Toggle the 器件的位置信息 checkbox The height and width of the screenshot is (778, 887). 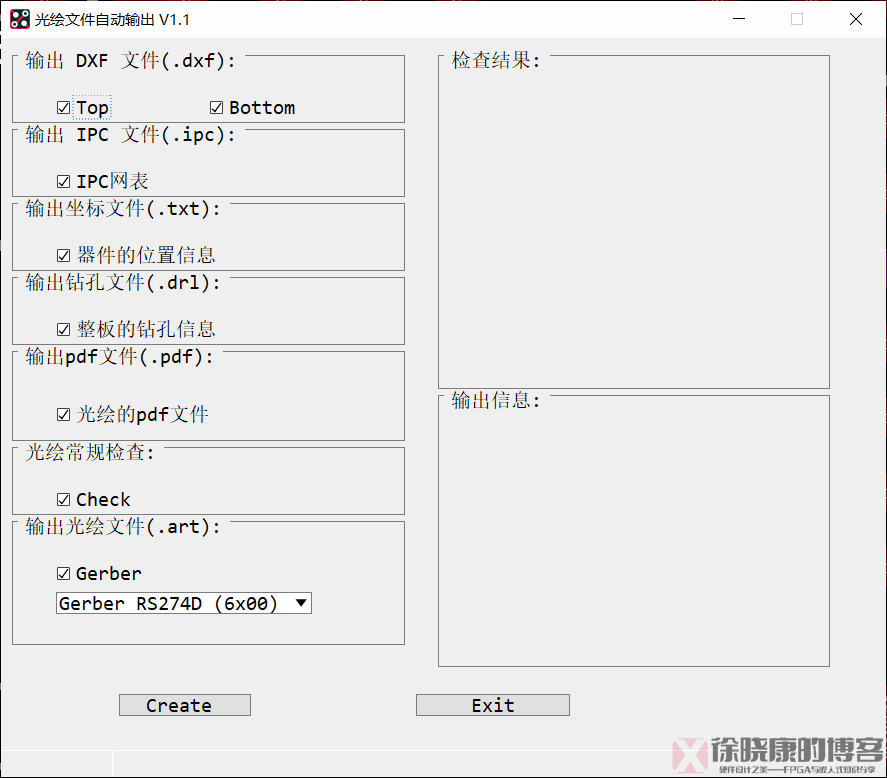[64, 256]
